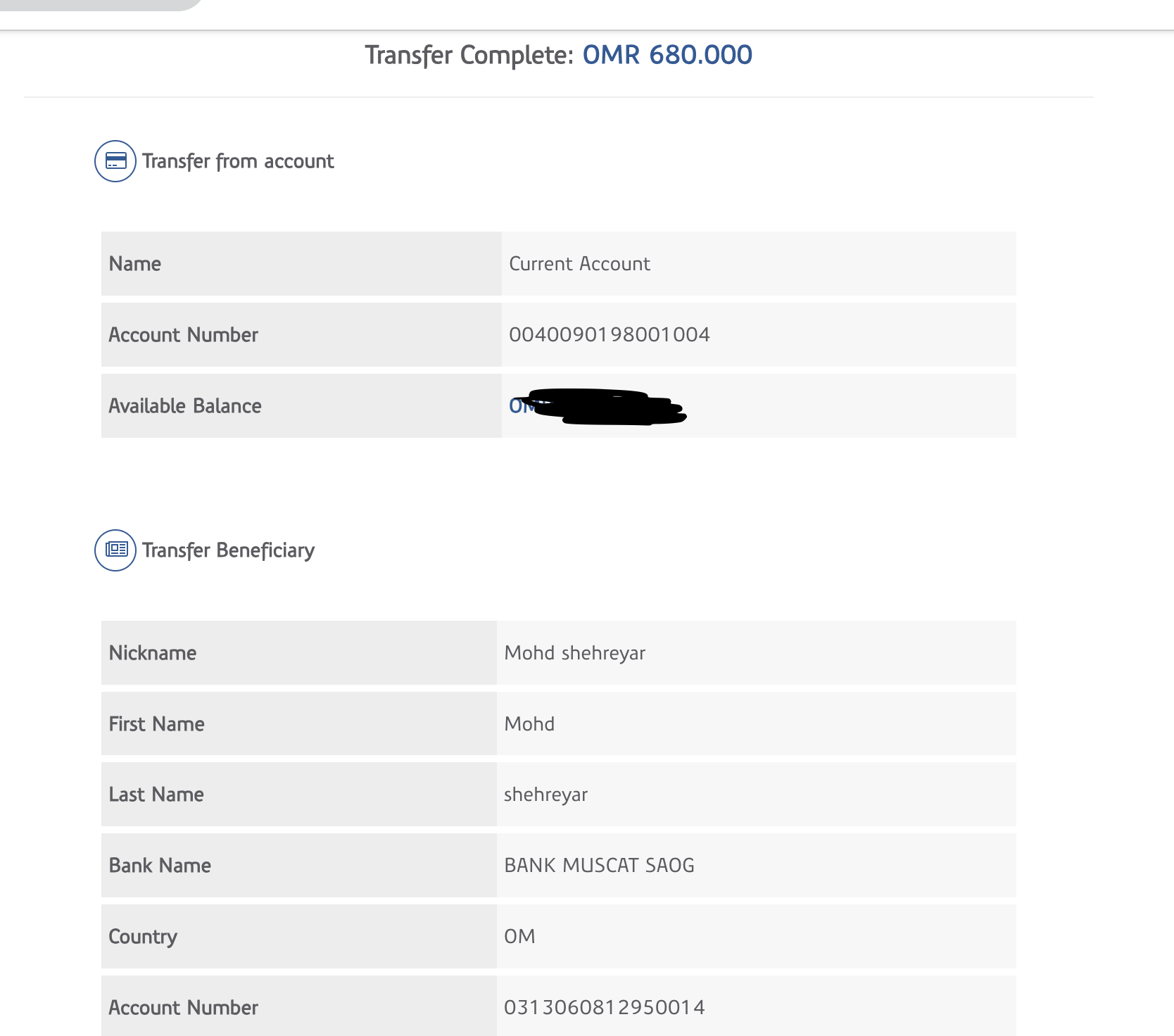
Task: Select the Transfer Beneficiary heading
Action: 228,550
